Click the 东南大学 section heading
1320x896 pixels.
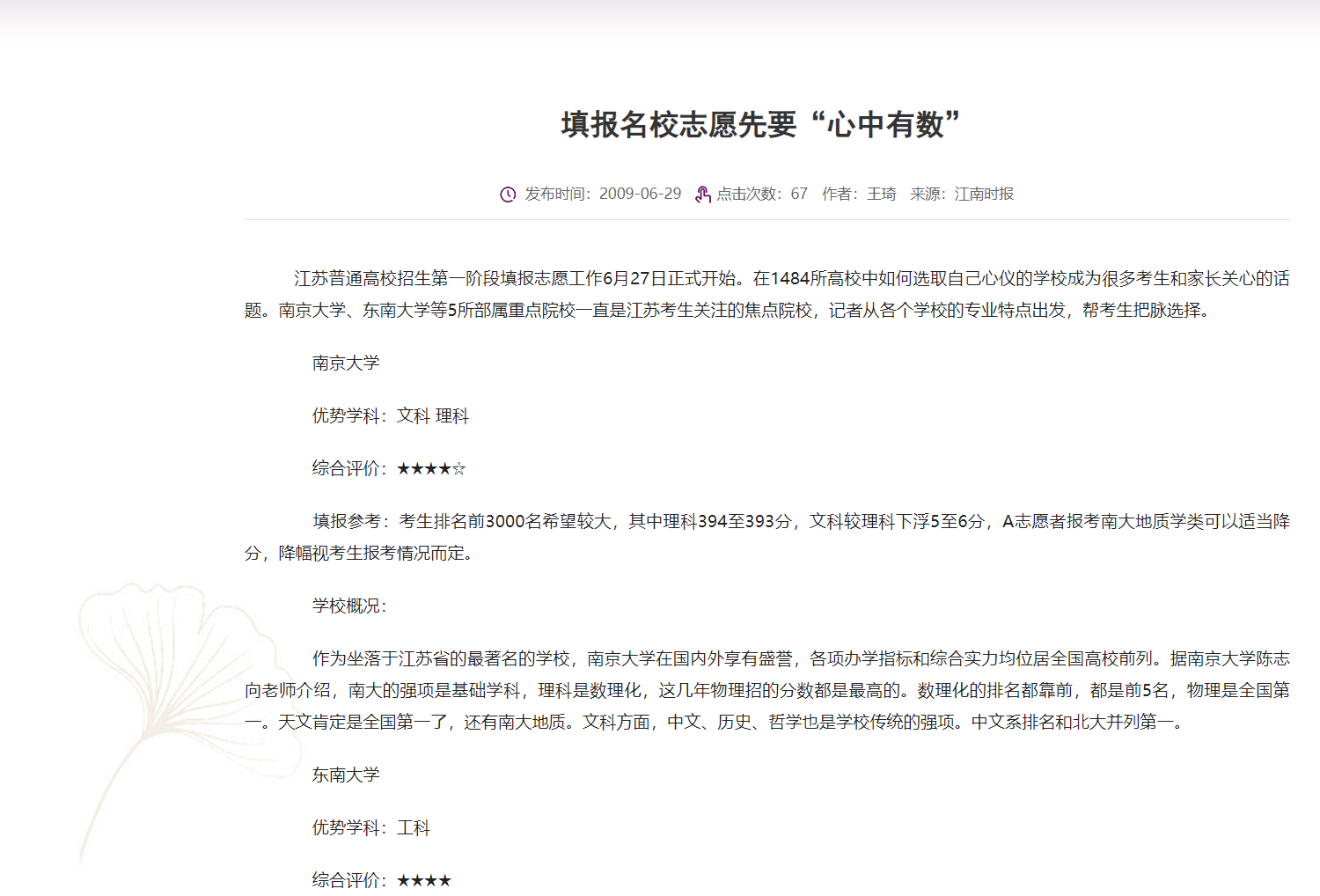click(346, 775)
